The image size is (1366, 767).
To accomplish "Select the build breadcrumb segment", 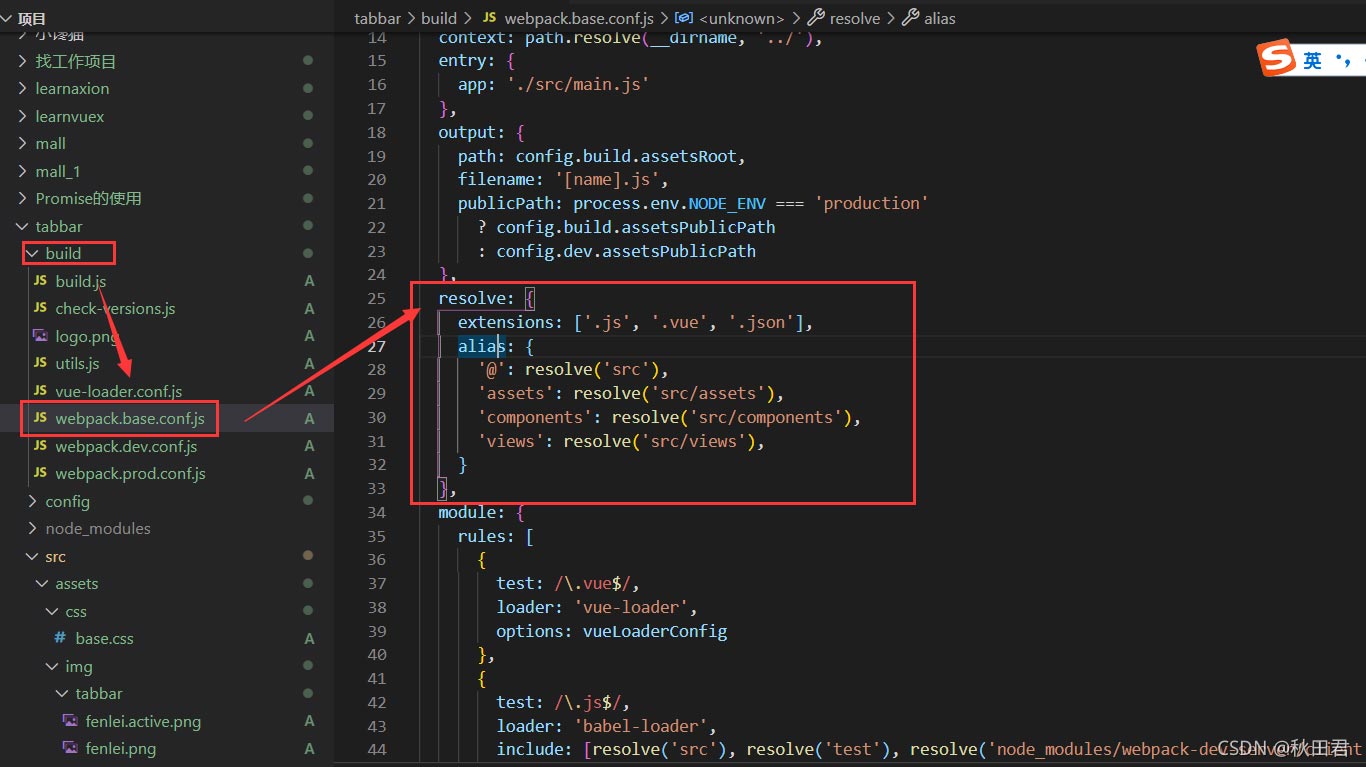I will point(439,18).
